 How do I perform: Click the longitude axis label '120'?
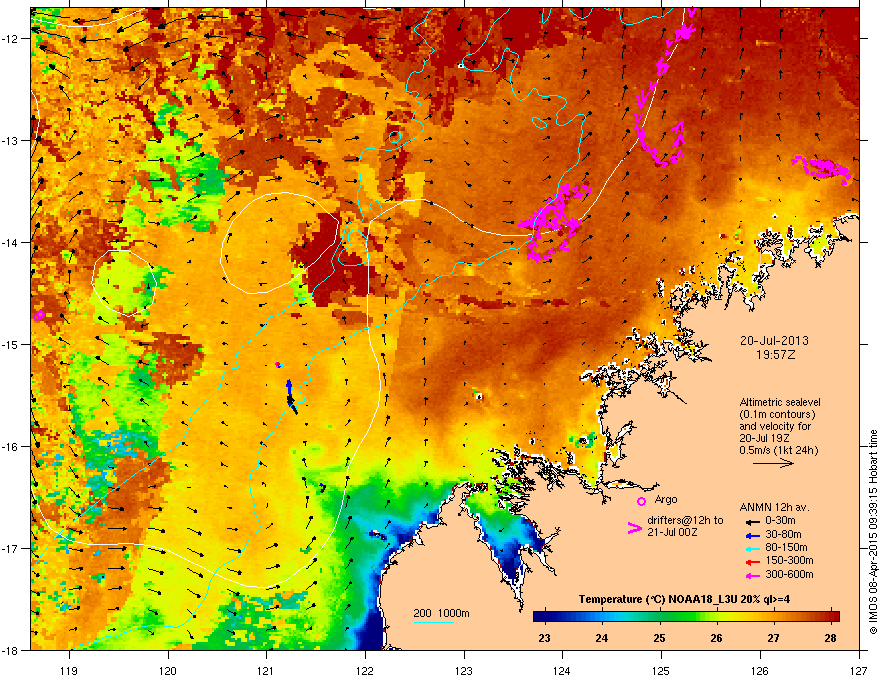(x=168, y=671)
